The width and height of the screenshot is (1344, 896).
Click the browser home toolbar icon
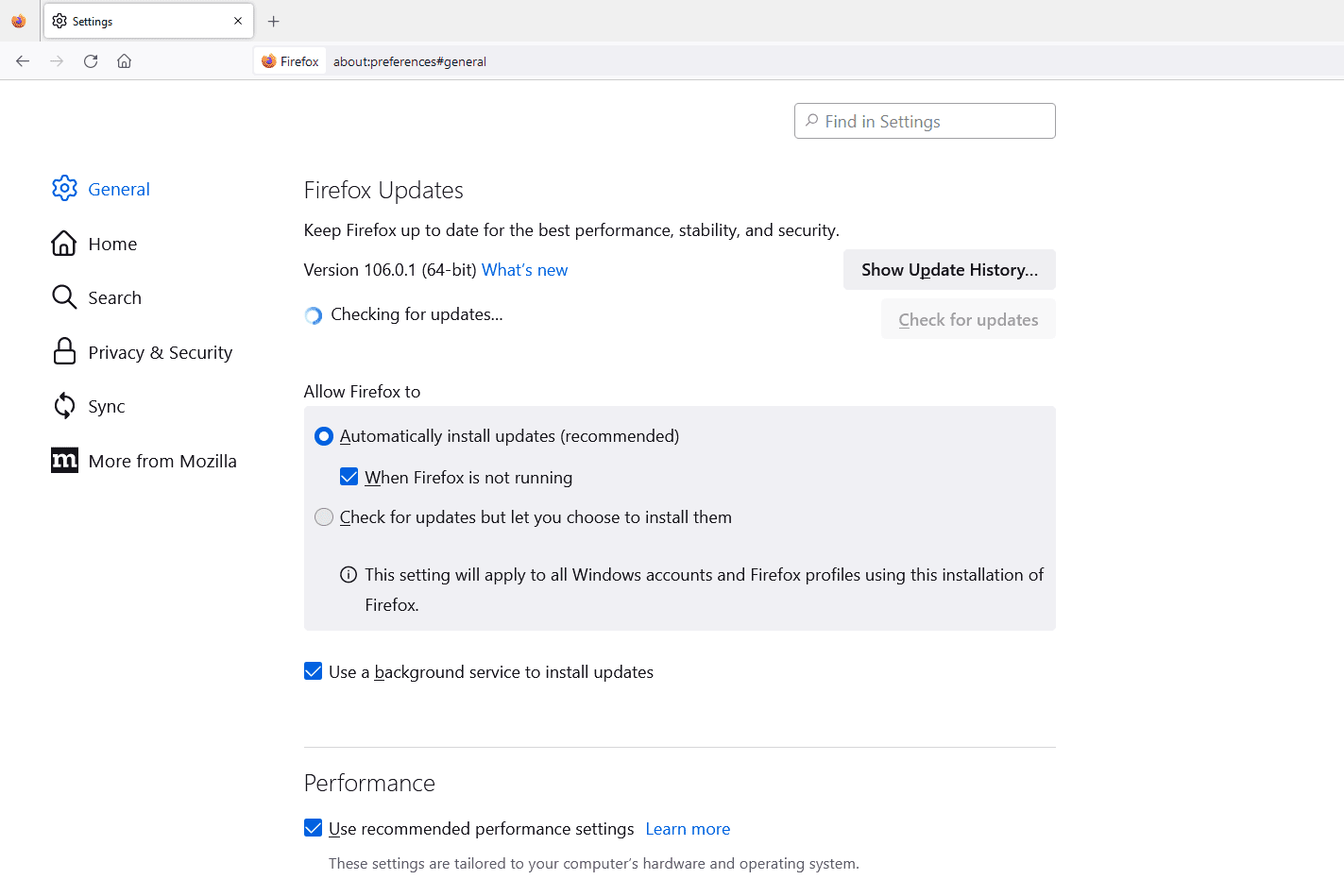(124, 60)
